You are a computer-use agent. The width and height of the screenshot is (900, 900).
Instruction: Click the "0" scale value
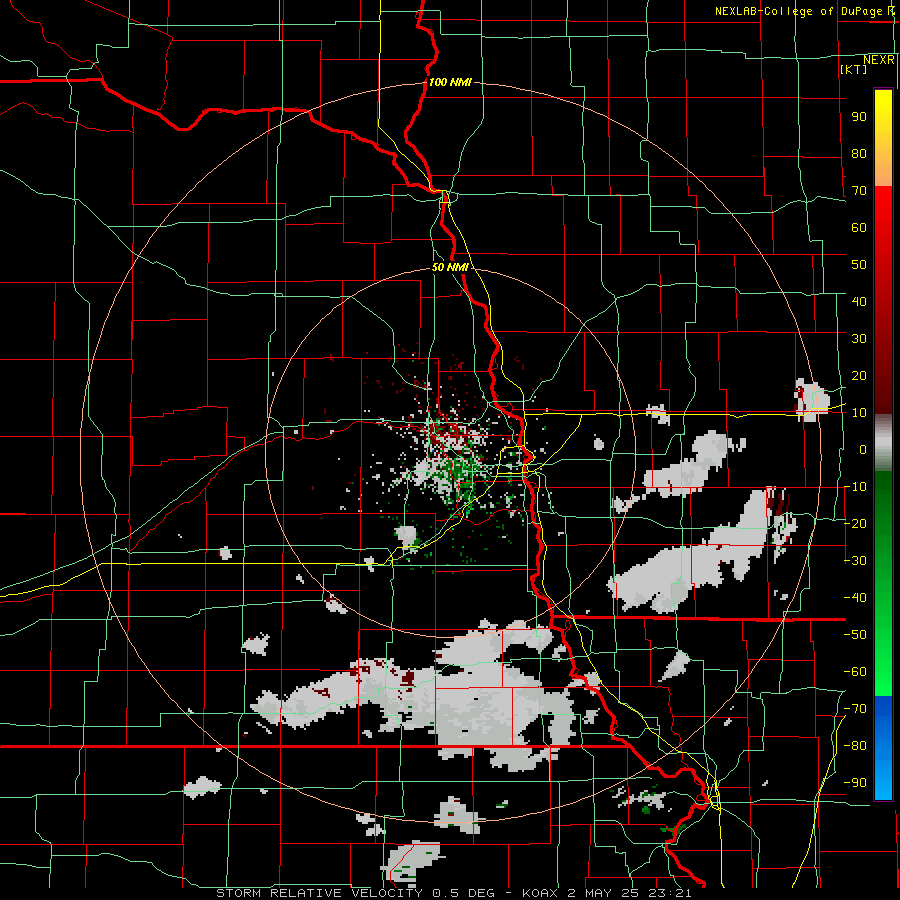(x=863, y=450)
